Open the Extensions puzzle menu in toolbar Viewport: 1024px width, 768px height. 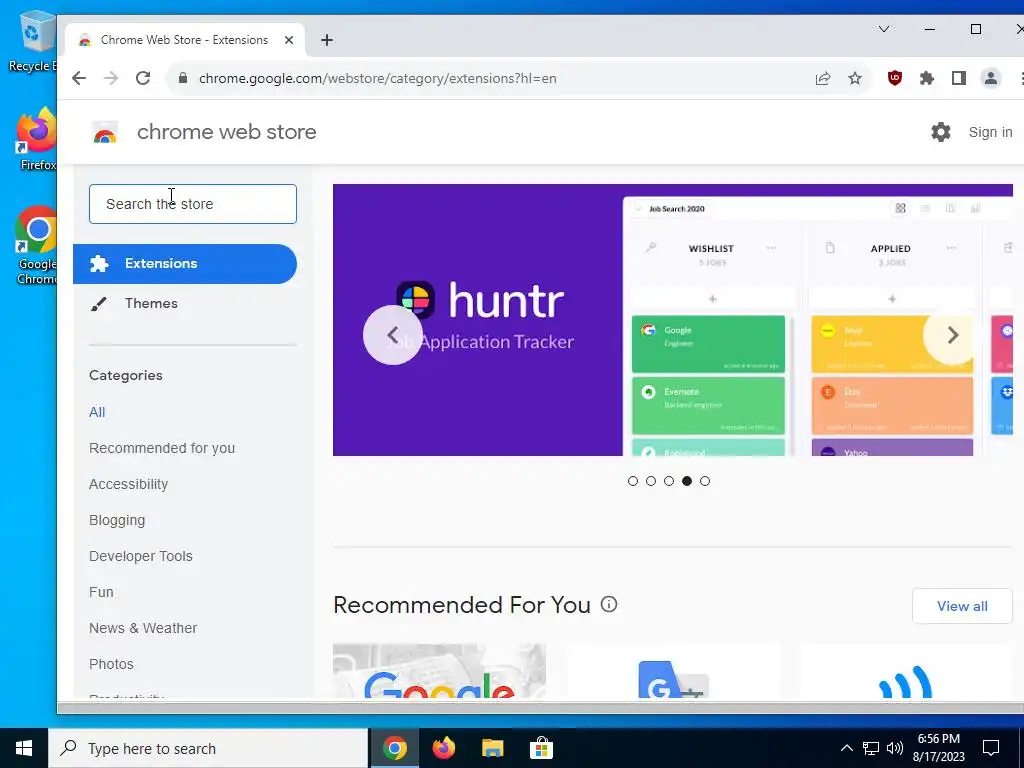(927, 78)
